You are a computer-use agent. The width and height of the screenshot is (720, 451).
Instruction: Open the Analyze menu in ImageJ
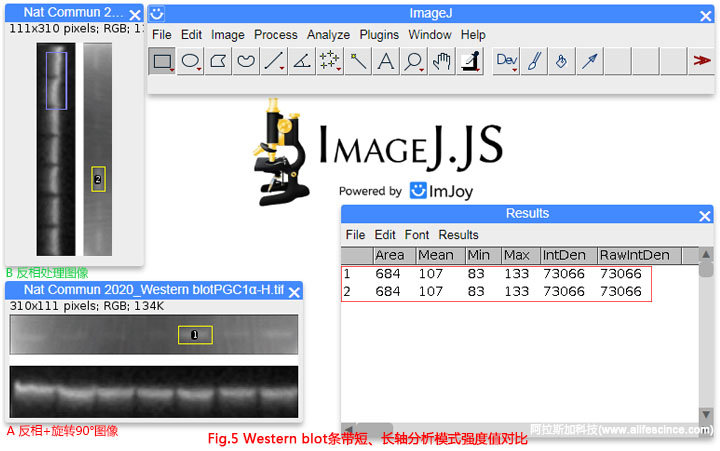pos(328,35)
